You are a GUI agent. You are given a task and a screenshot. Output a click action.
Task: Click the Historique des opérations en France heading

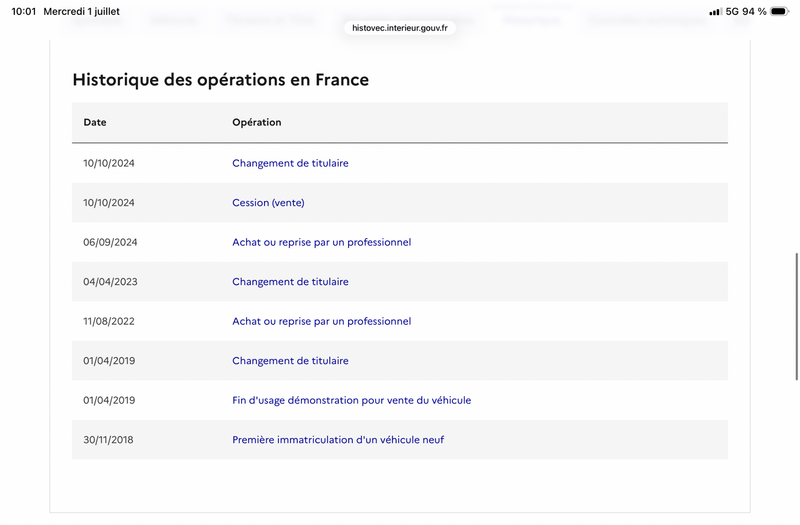pyautogui.click(x=220, y=80)
